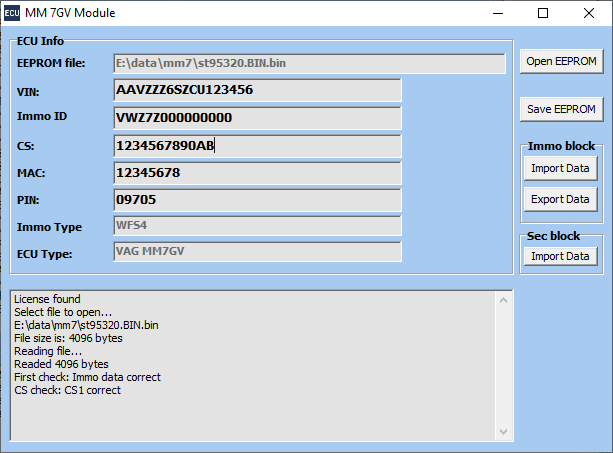Click the PIN field showing 09705
Viewport: 613px width, 453px height.
tap(258, 200)
